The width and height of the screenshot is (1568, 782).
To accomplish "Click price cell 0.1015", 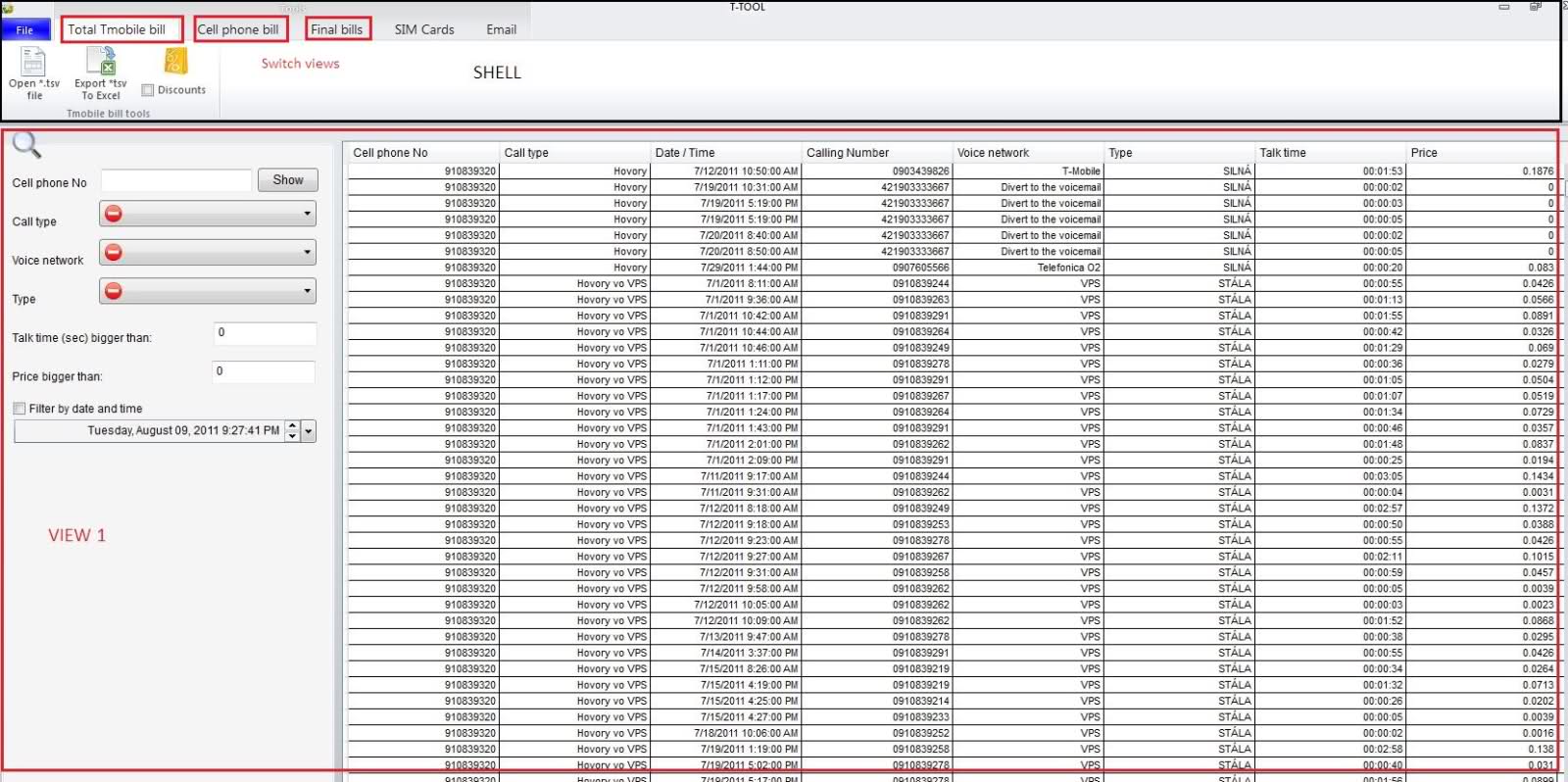I will (1481, 557).
